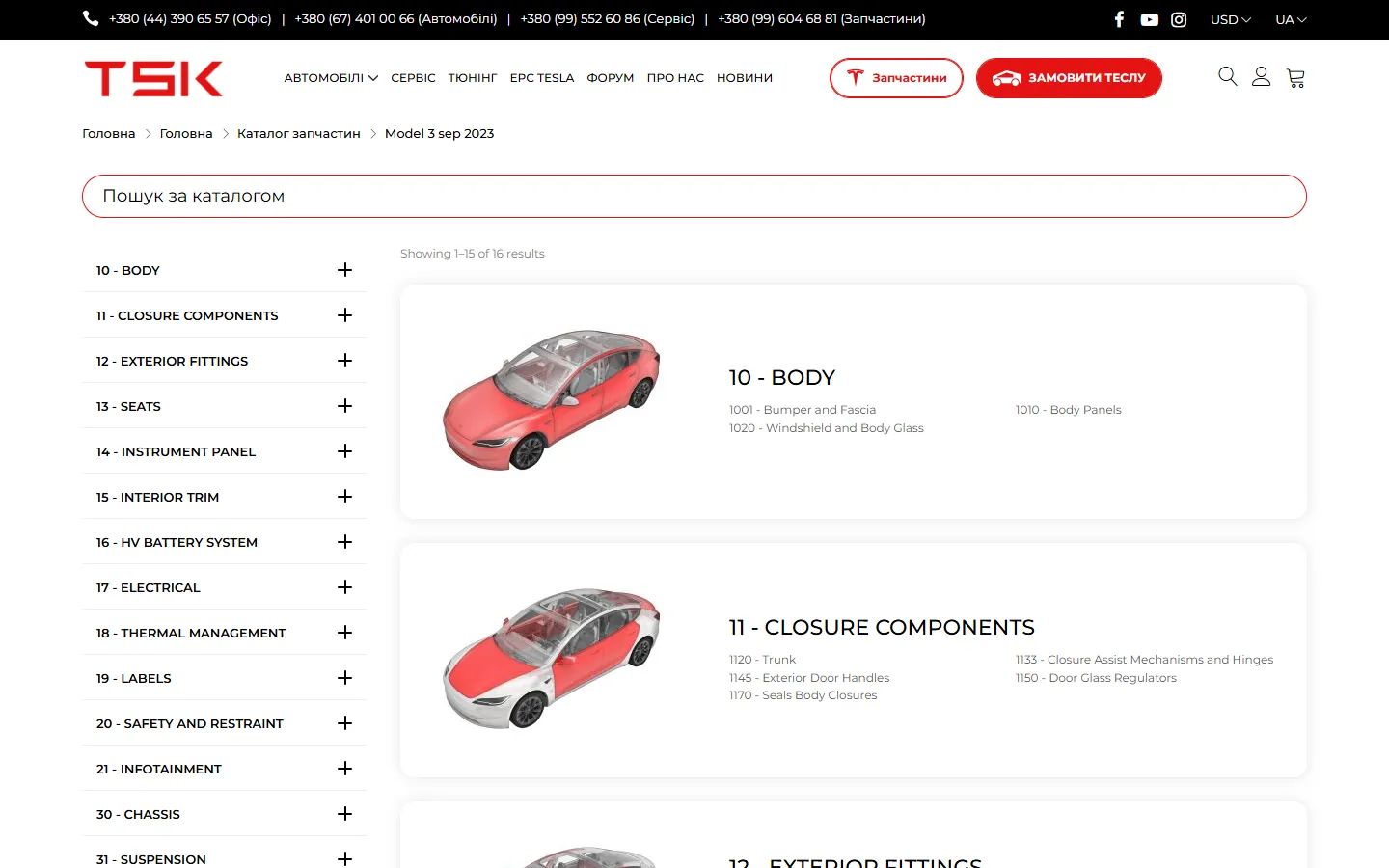The image size is (1389, 868).
Task: Select 10 - BODY sidebar category
Action: [128, 271]
